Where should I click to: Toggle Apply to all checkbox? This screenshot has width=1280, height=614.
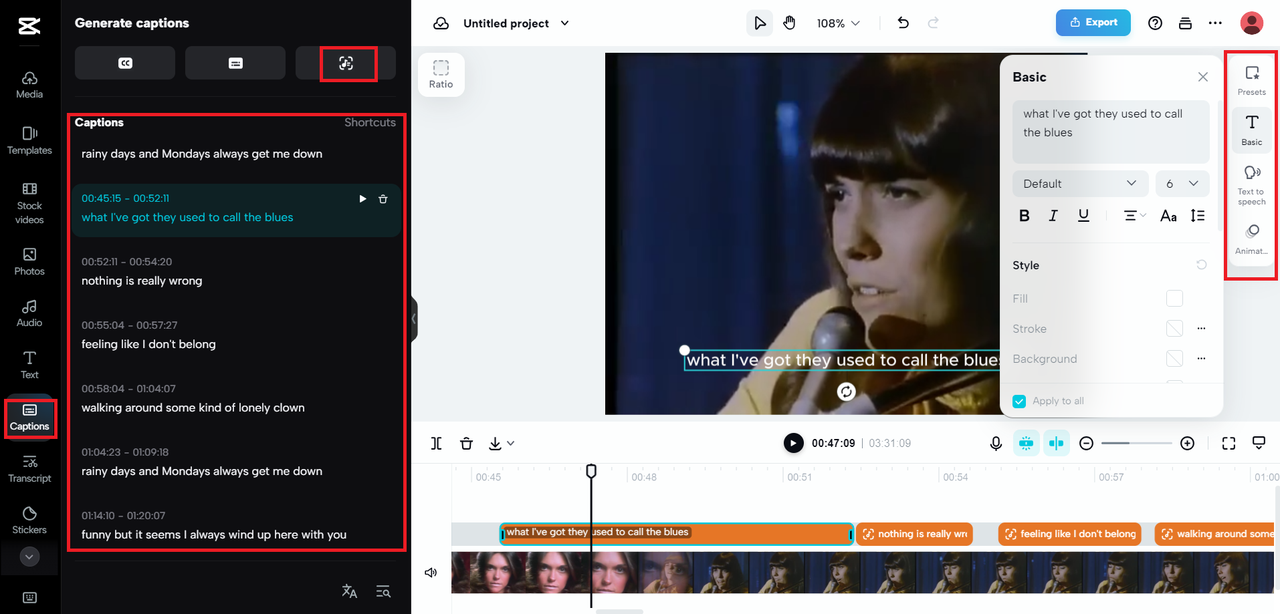(1019, 401)
